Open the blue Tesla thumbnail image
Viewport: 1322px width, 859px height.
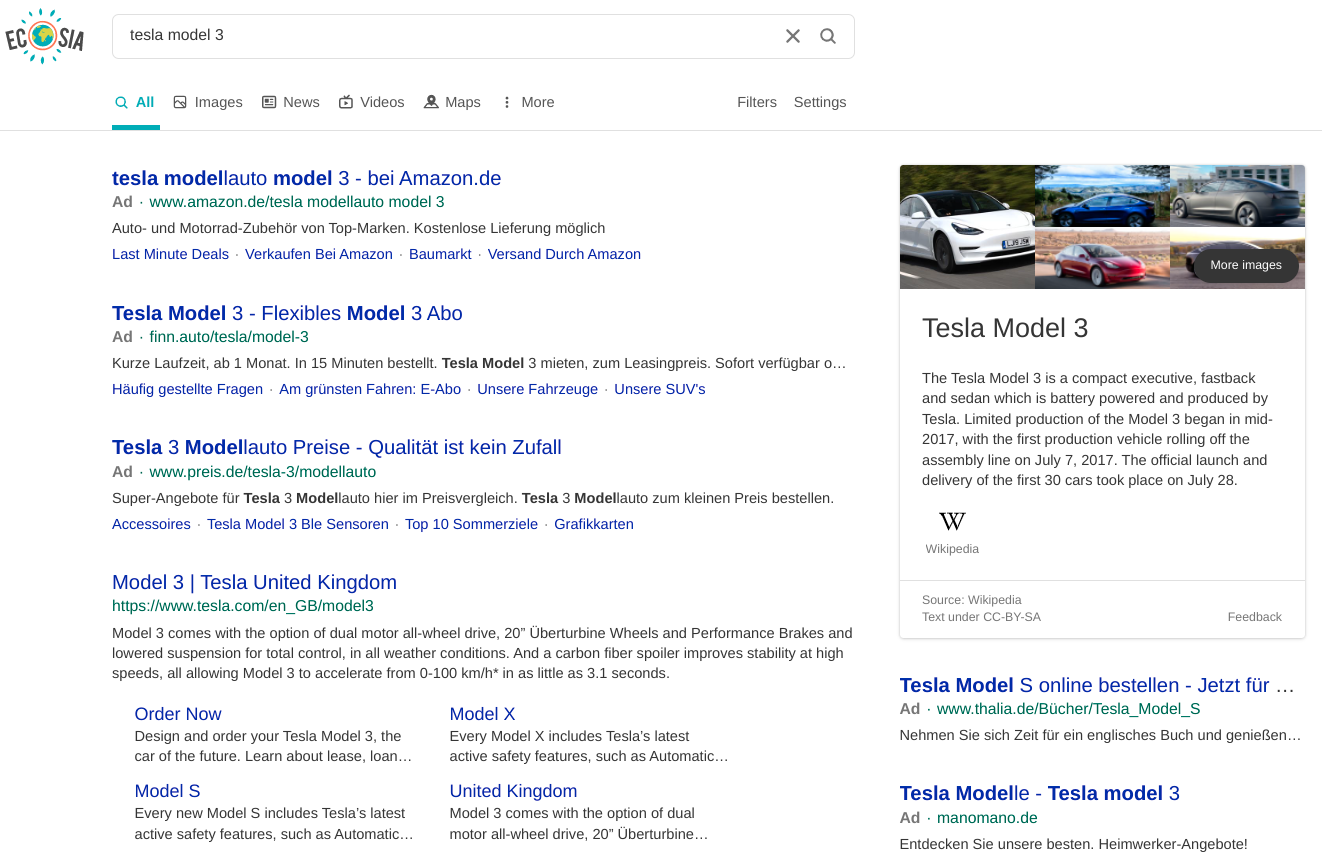tap(1102, 196)
